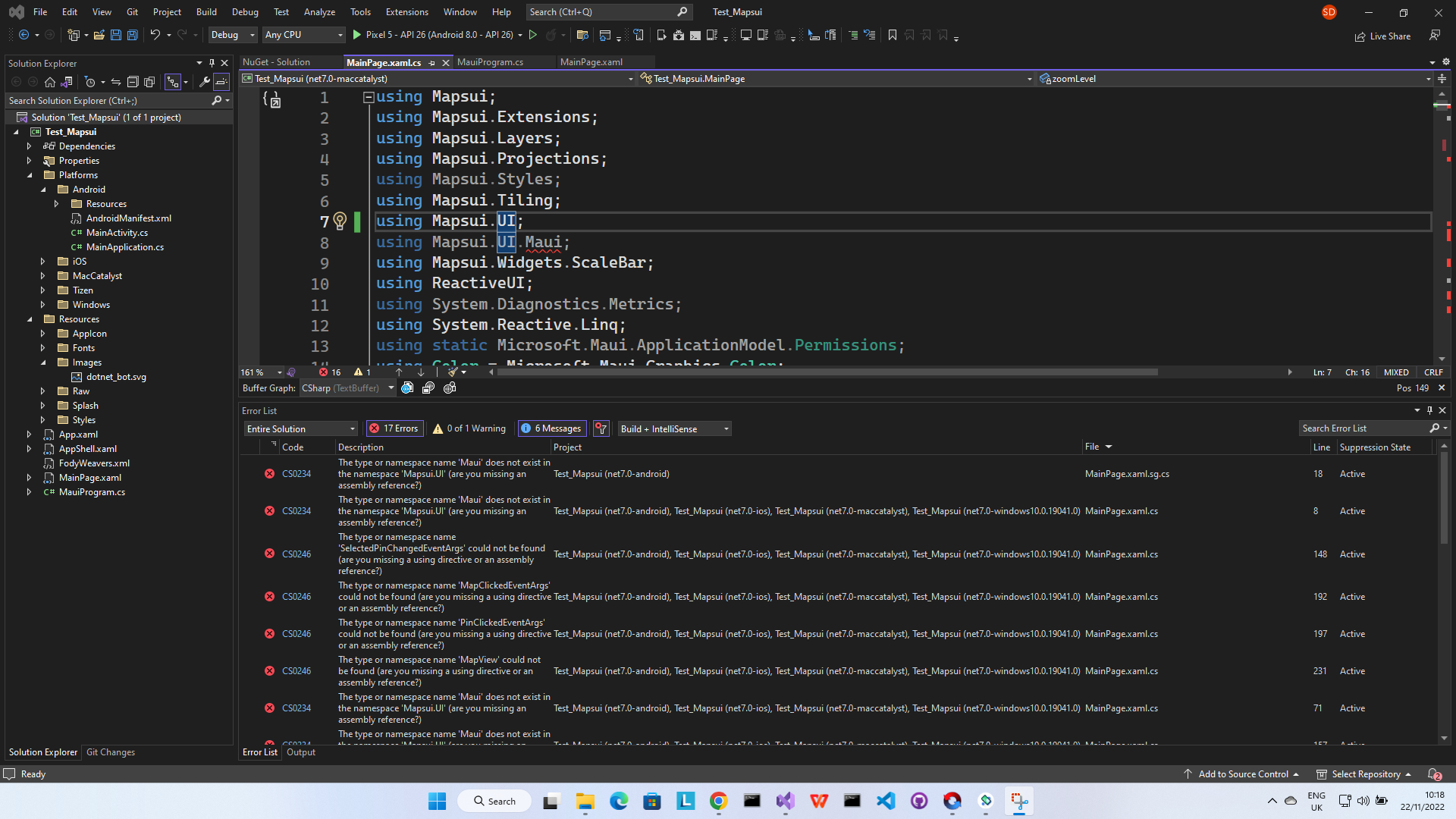This screenshot has width=1456, height=819.
Task: Click the Search Error List input field
Action: tap(1363, 428)
